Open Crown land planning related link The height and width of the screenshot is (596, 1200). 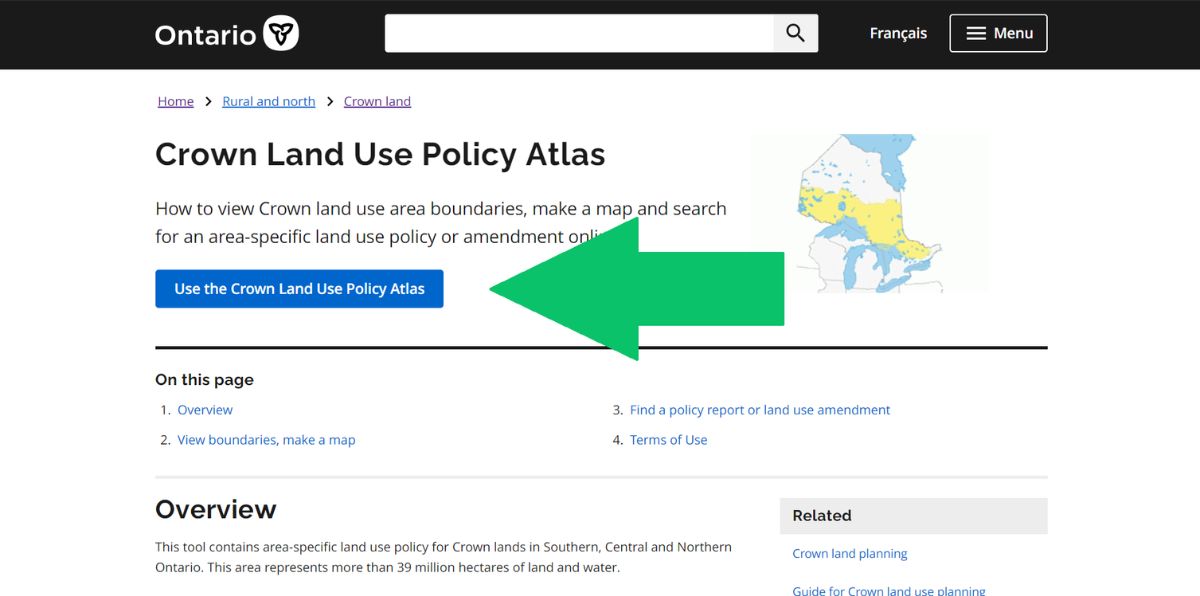[x=850, y=554]
